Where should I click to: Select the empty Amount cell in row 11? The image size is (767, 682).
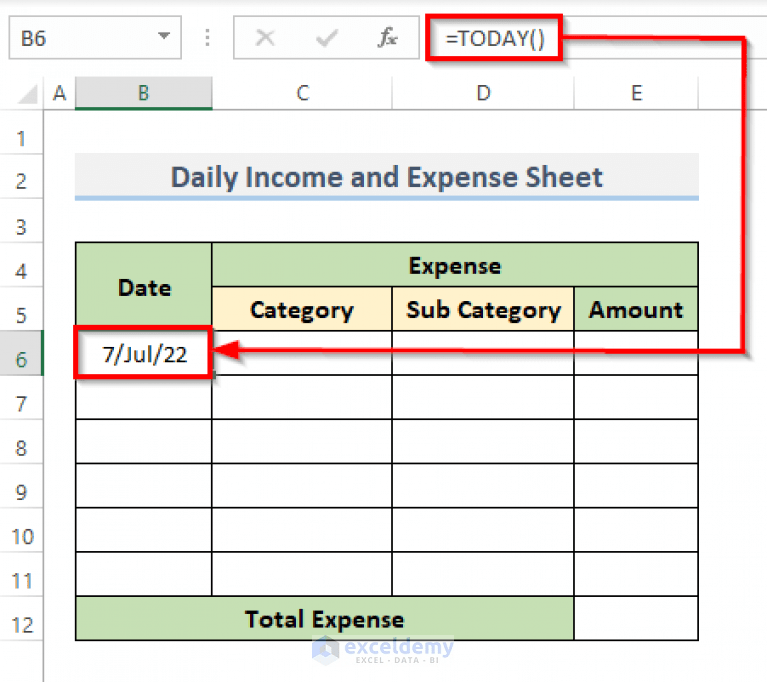tap(636, 574)
